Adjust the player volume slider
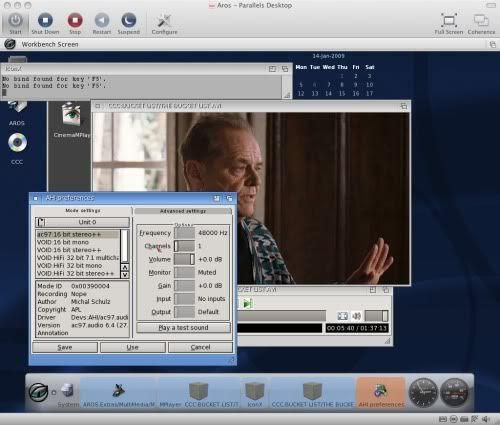The image size is (500, 425). pyautogui.click(x=377, y=316)
